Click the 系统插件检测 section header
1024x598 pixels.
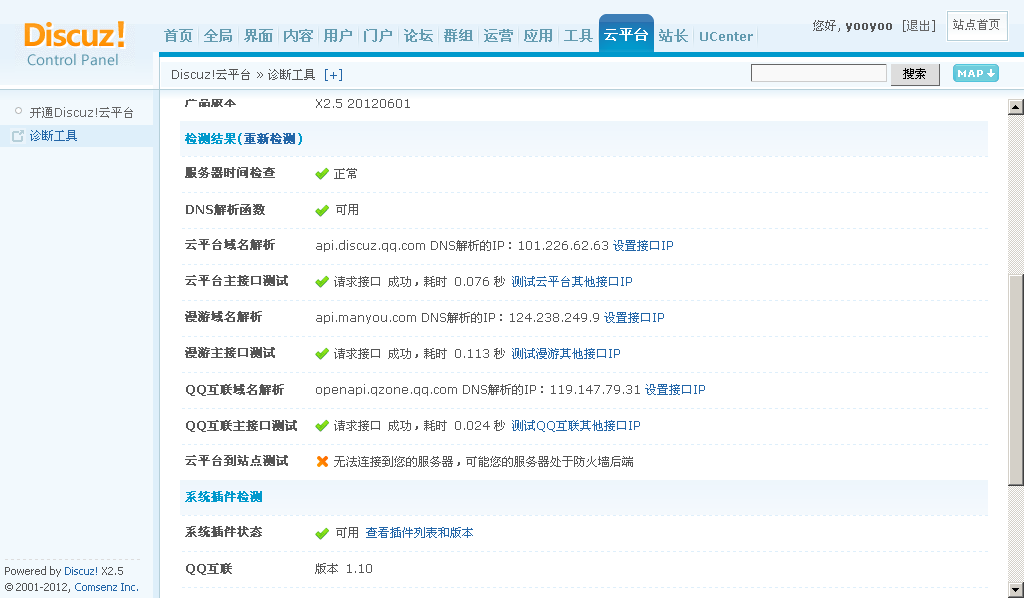(223, 497)
